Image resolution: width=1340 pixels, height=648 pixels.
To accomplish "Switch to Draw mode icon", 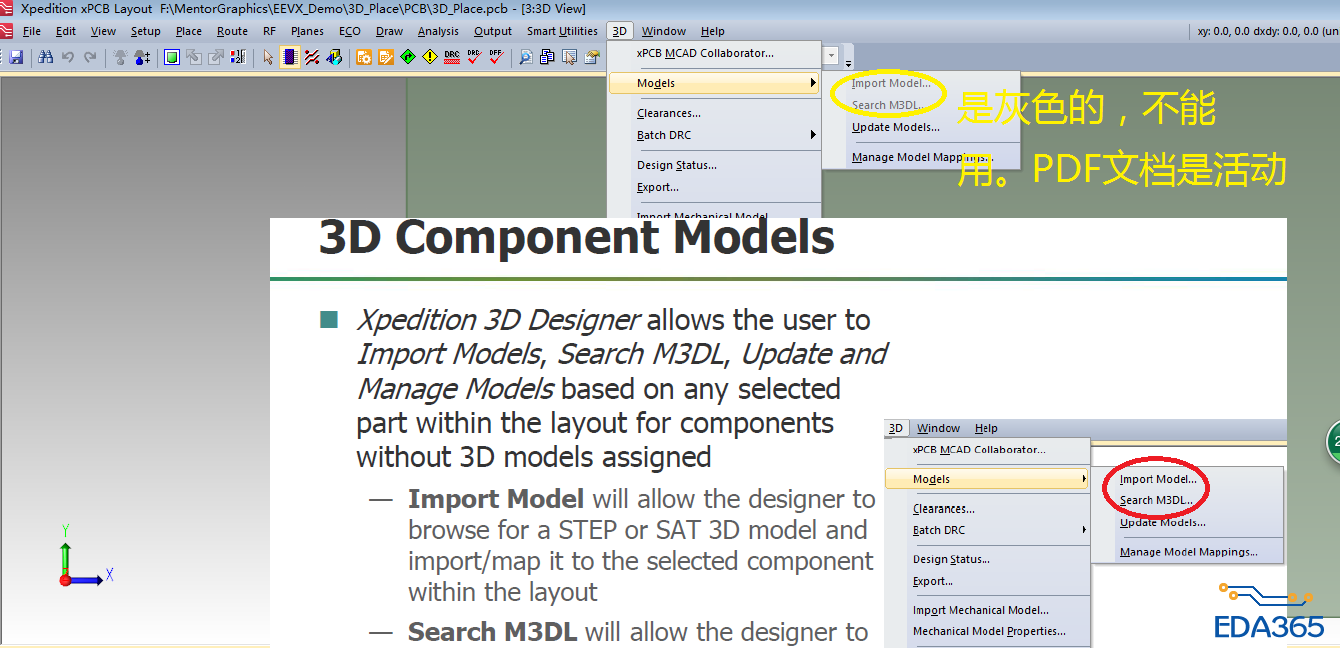I will pyautogui.click(x=334, y=57).
